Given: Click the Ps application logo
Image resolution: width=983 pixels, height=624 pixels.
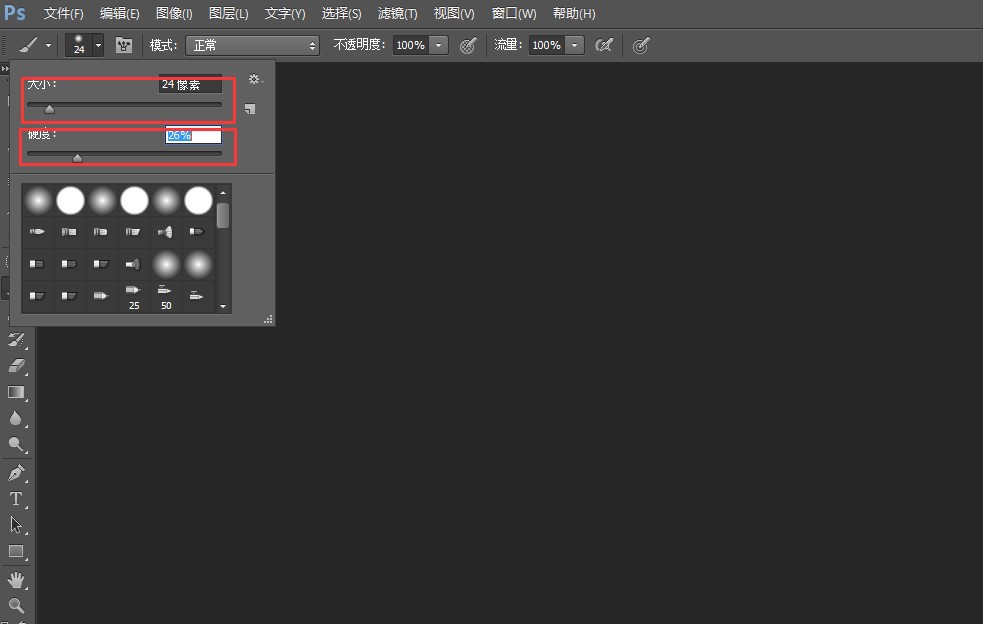Looking at the screenshot, I should (x=14, y=13).
